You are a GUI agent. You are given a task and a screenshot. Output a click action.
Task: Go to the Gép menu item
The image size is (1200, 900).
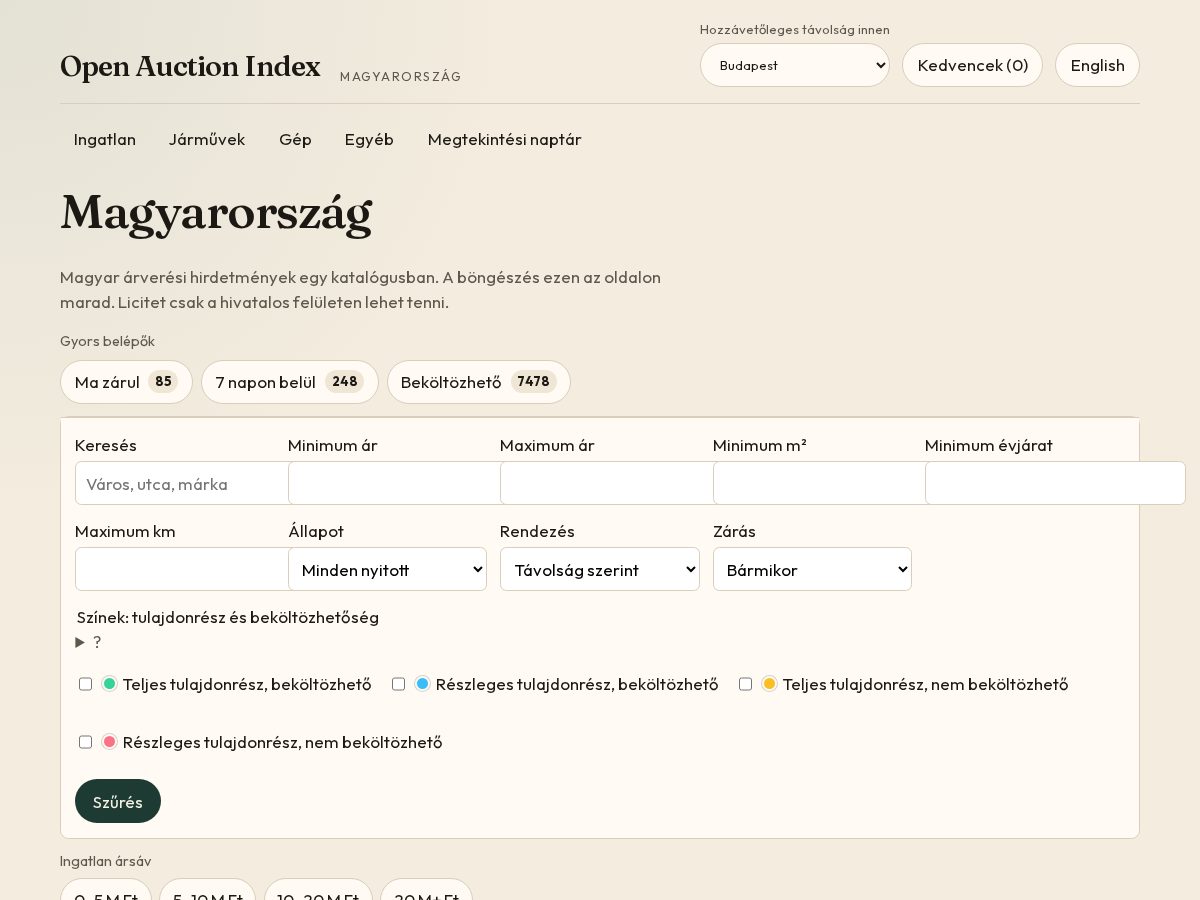click(x=295, y=139)
